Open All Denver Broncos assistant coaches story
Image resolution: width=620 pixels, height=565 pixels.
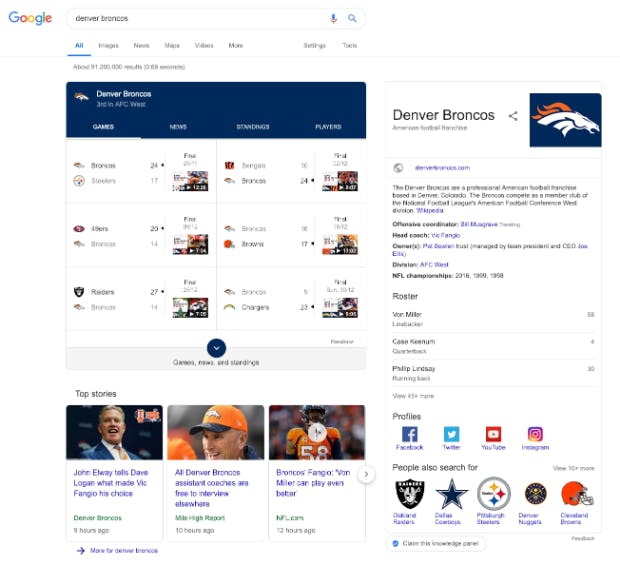[212, 488]
